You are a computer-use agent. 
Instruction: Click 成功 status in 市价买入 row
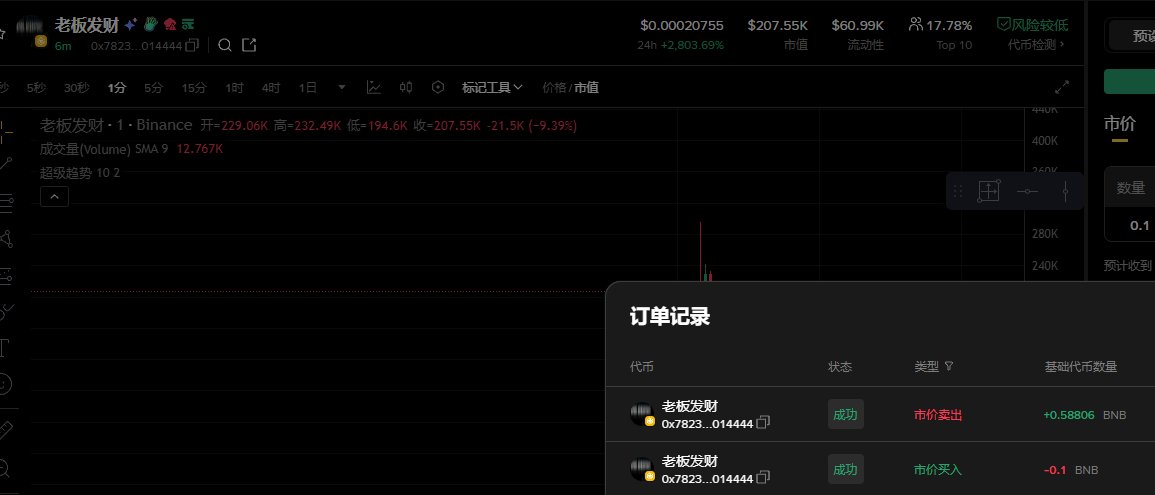846,469
